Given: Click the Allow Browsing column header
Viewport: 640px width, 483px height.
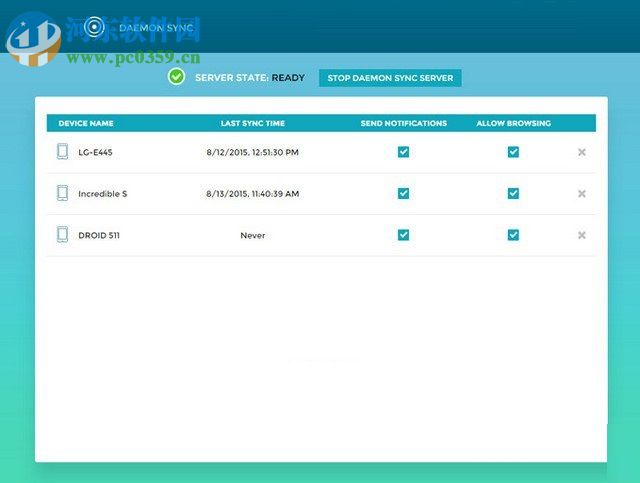Looking at the screenshot, I should pyautogui.click(x=513, y=123).
